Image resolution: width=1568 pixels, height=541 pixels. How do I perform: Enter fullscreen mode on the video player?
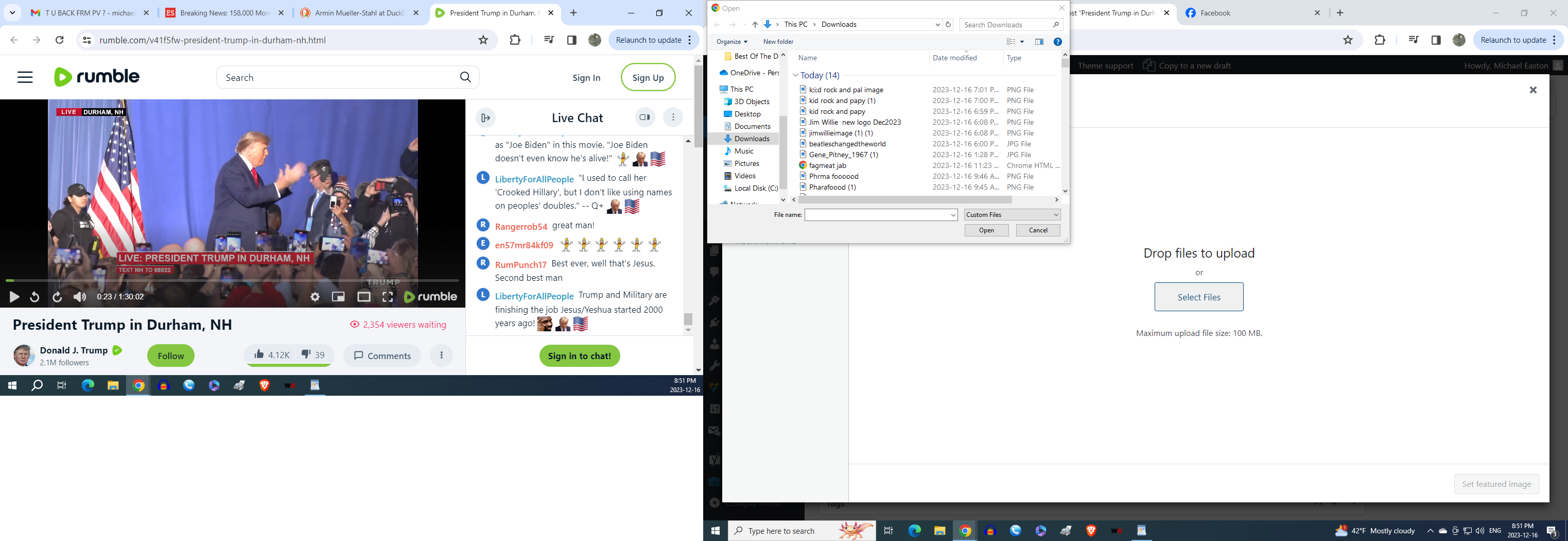tap(387, 297)
